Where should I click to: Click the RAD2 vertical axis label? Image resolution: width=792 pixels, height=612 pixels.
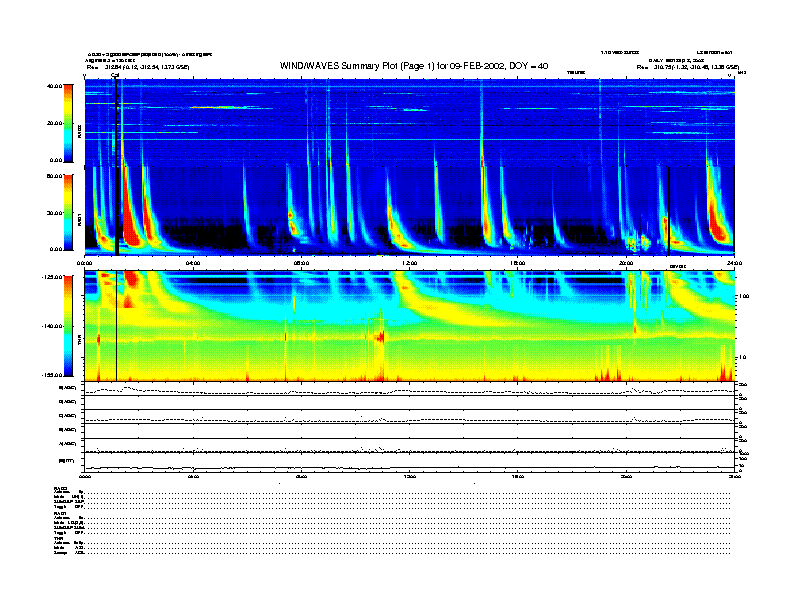tap(79, 131)
